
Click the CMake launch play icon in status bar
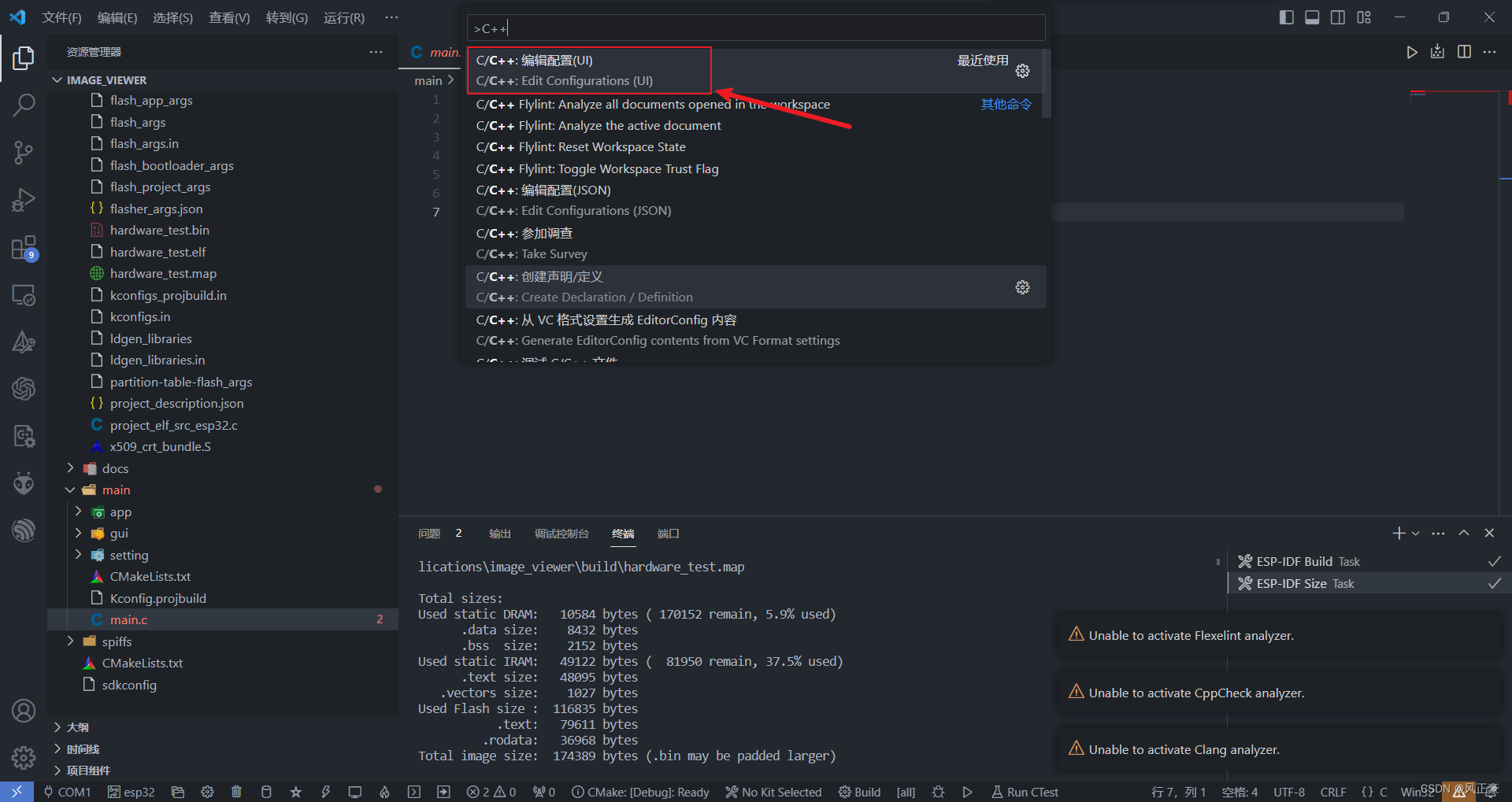(967, 792)
